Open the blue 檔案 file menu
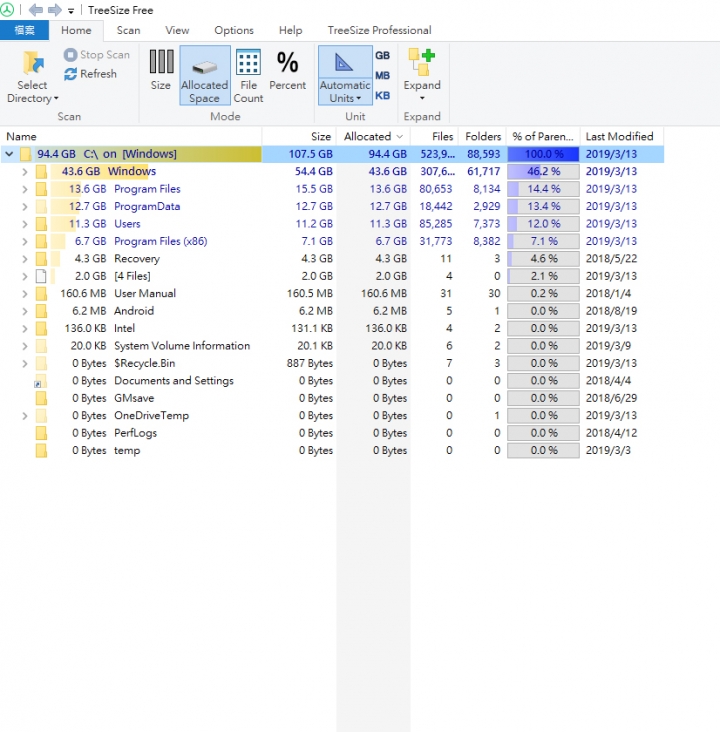The width and height of the screenshot is (720, 732). tap(24, 30)
